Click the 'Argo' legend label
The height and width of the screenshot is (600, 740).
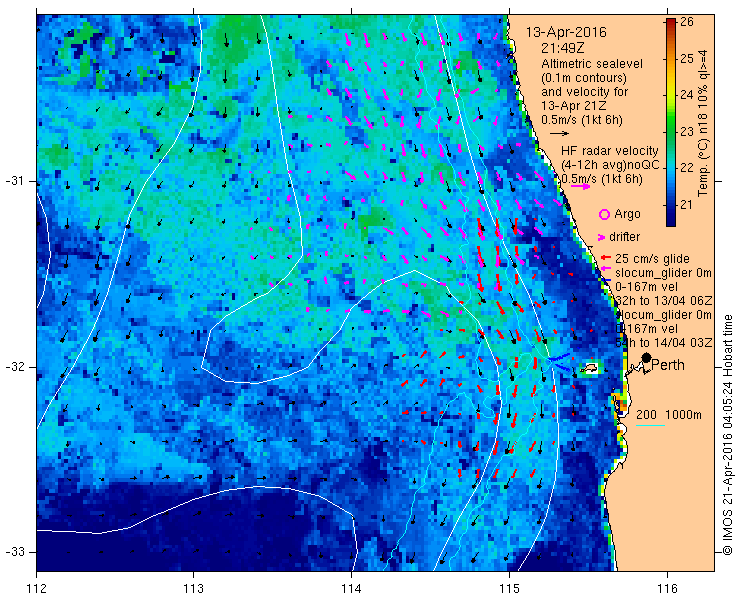pos(627,214)
